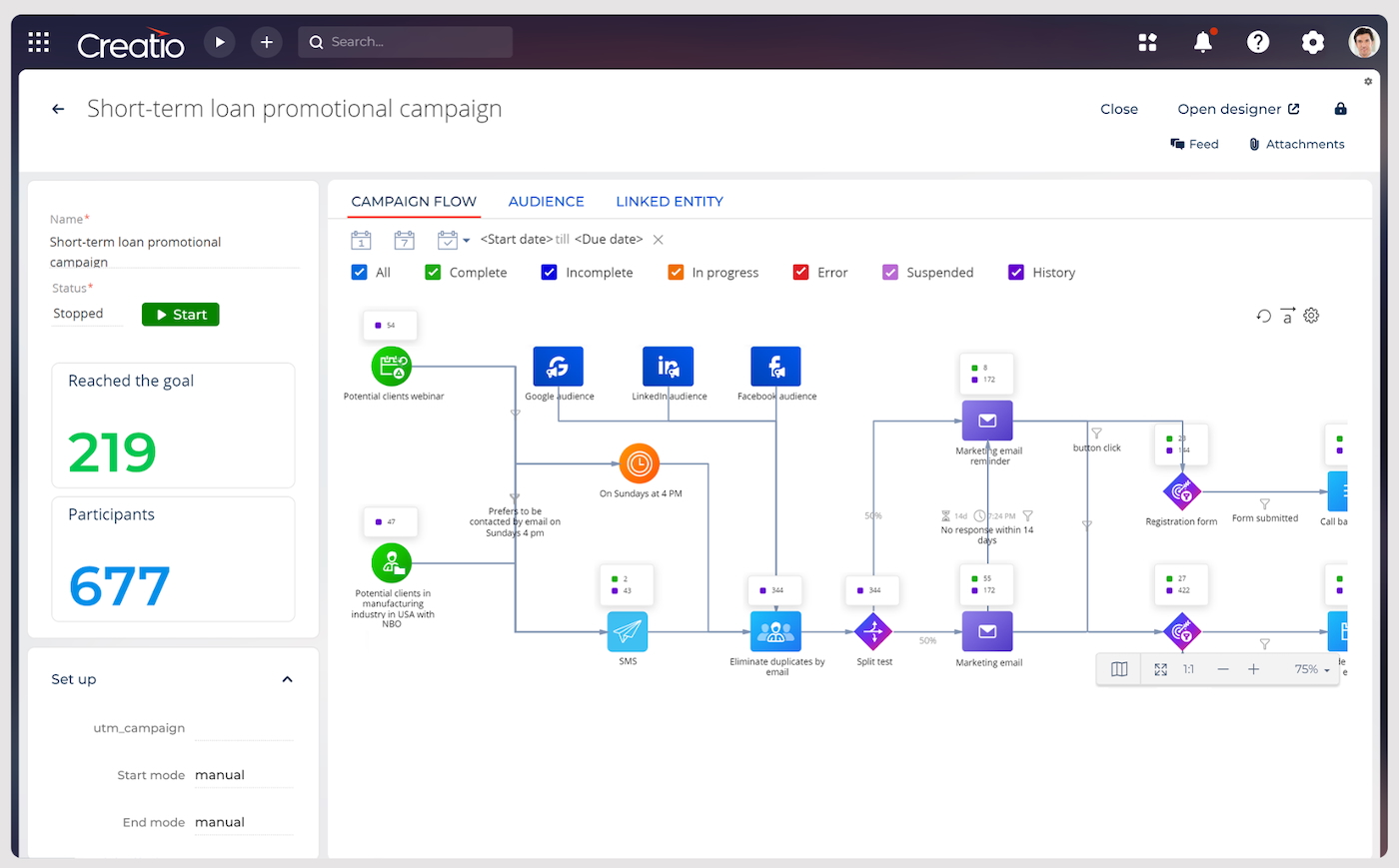
Task: Zoom out with the minus button
Action: click(x=1223, y=669)
